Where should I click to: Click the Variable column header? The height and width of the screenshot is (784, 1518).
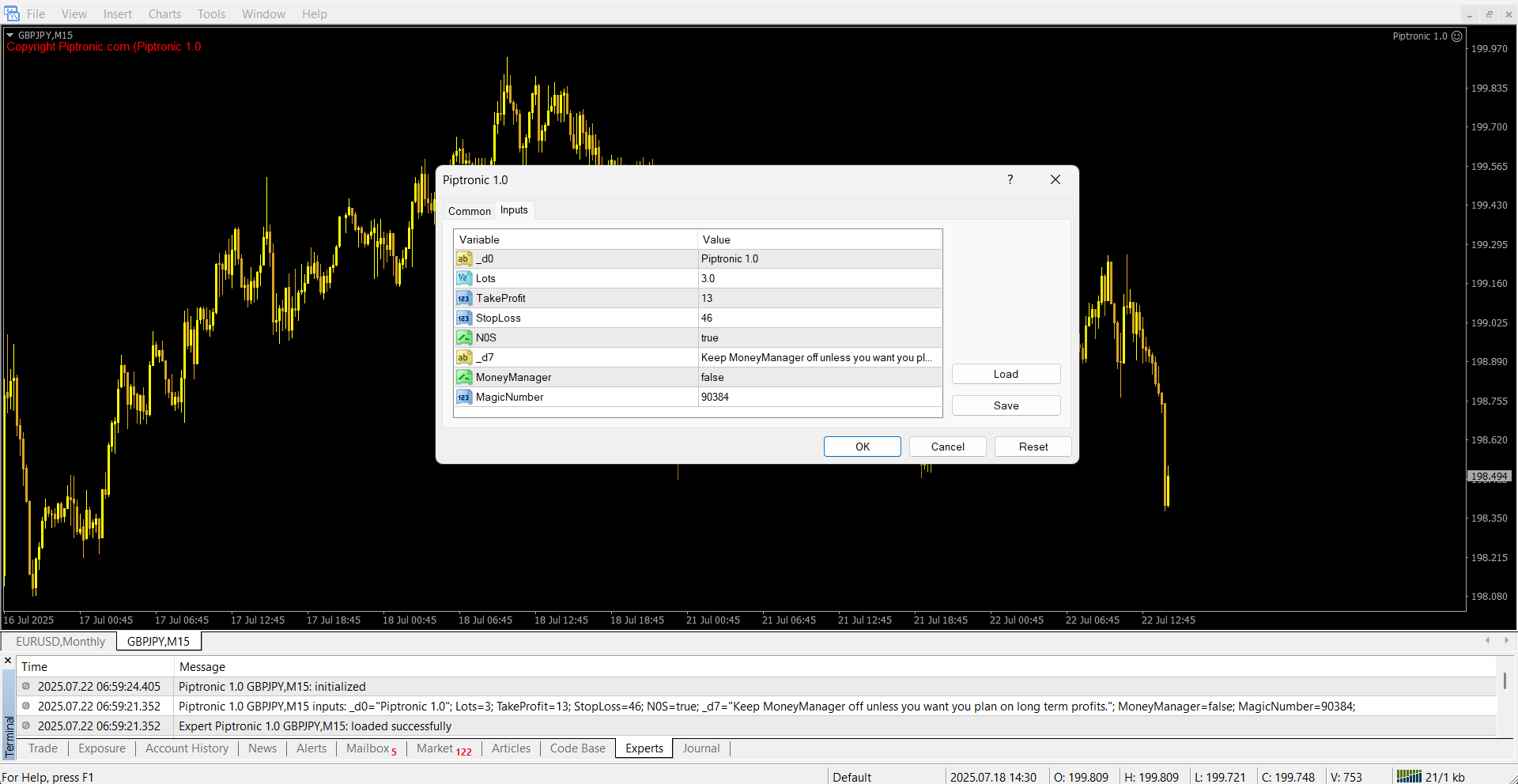point(576,239)
